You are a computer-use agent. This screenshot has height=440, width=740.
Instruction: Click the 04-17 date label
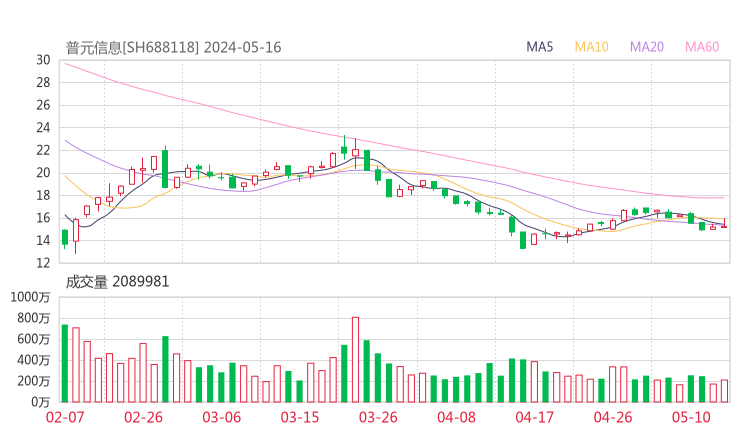click(535, 417)
